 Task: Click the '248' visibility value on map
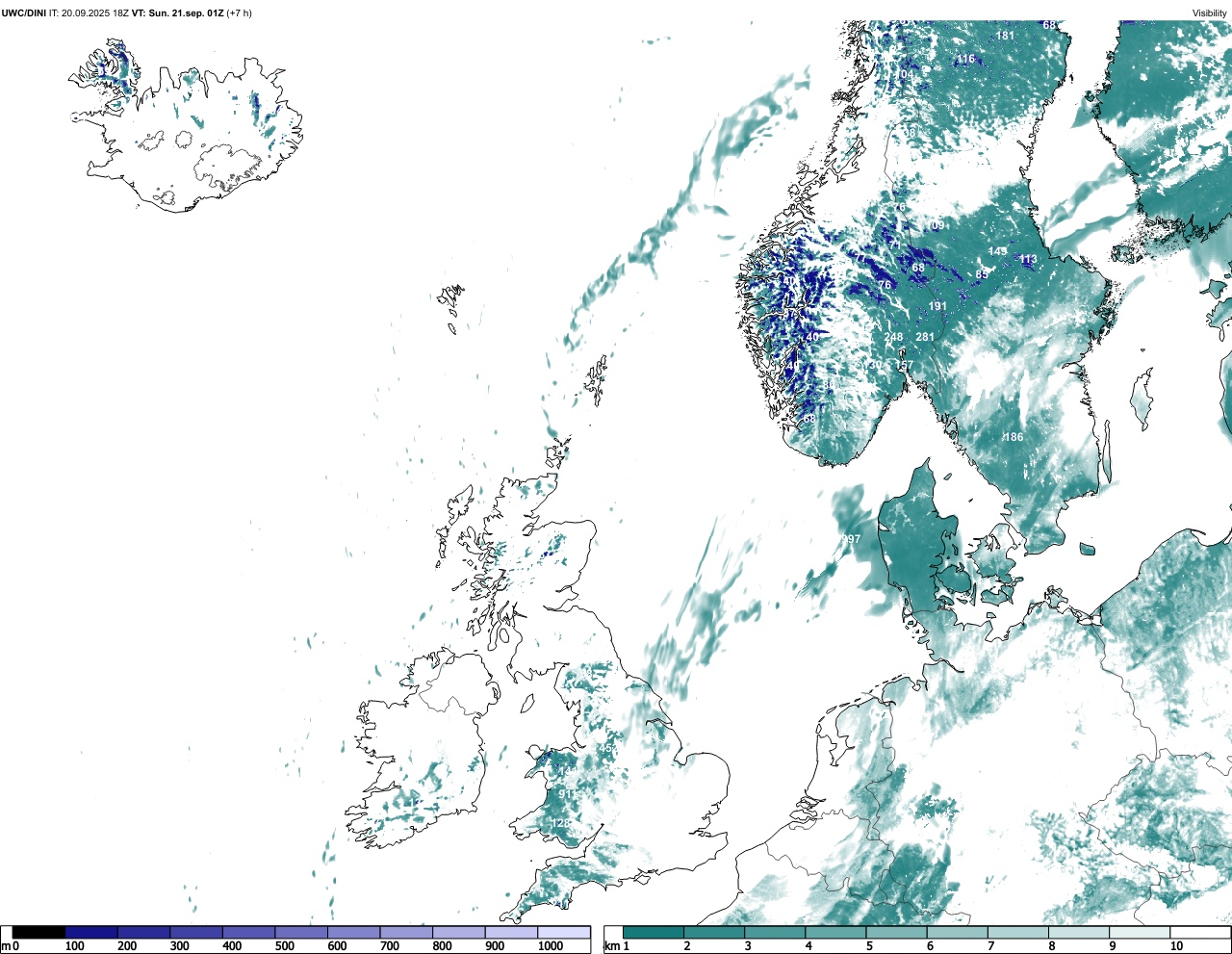pos(893,337)
